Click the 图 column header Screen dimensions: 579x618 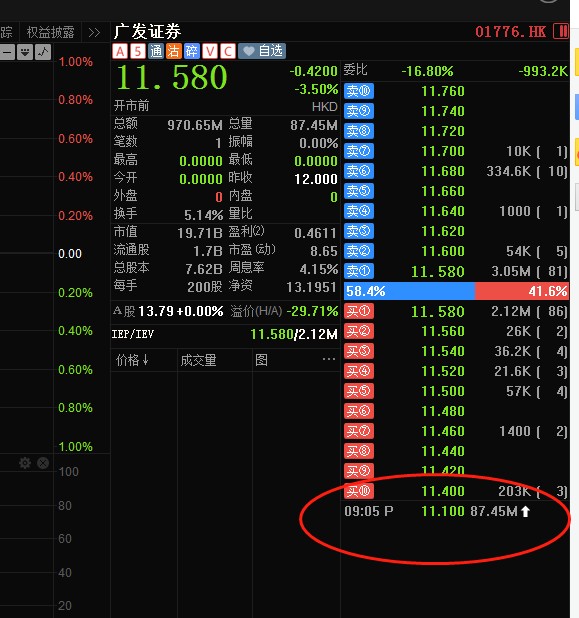(x=261, y=360)
